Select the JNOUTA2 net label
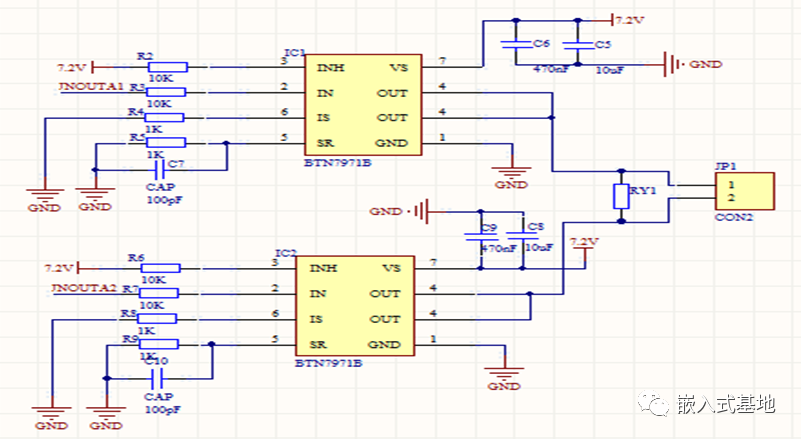 (84, 289)
